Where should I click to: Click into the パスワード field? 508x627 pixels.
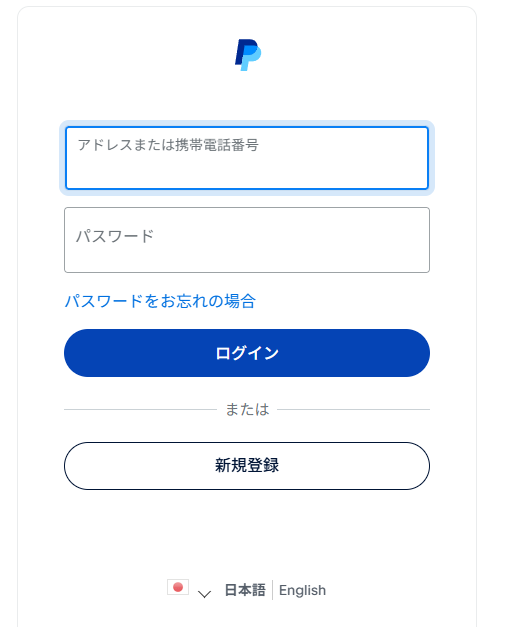pyautogui.click(x=247, y=240)
